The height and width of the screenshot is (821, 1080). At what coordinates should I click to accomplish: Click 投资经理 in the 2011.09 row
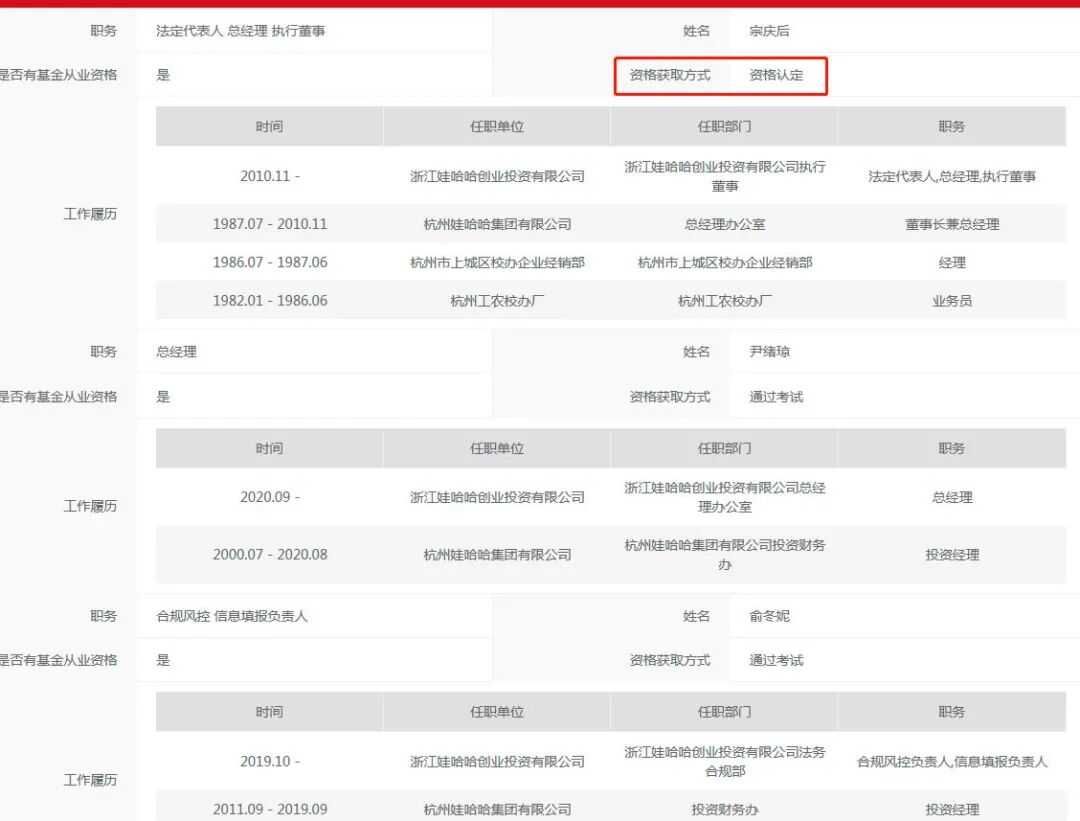[x=952, y=809]
